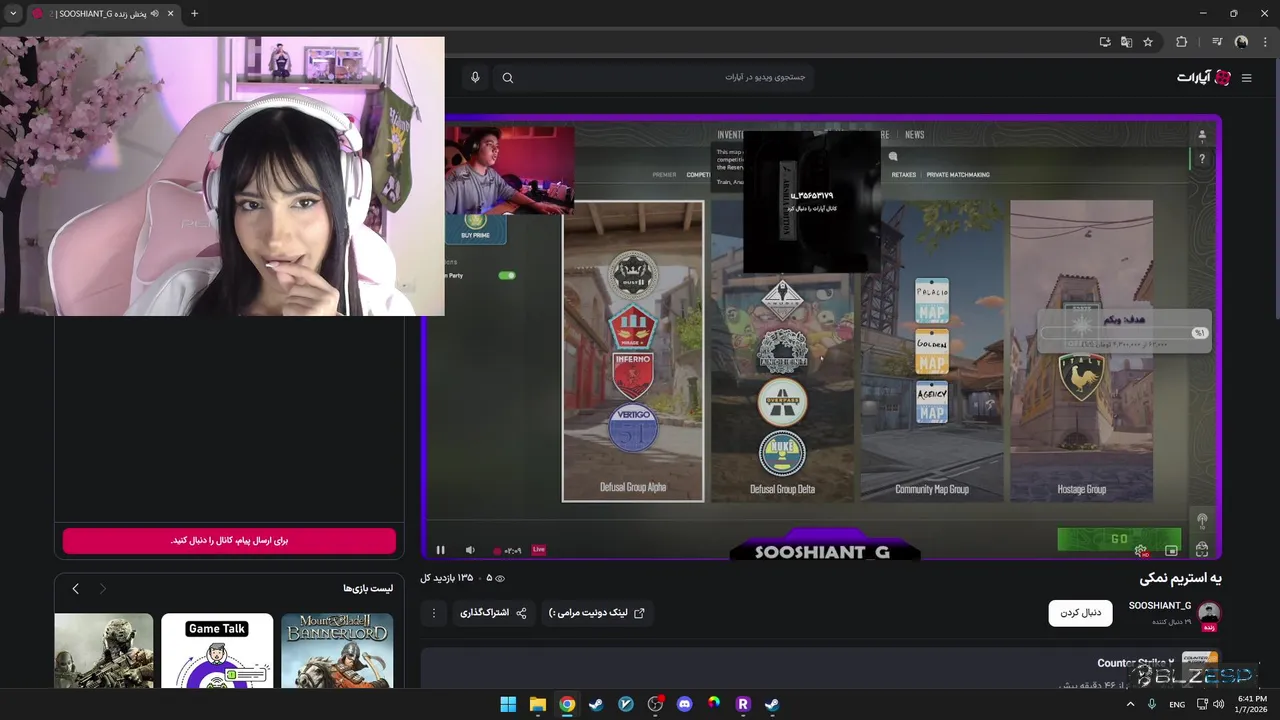Click the اشتراک‌گذاری share button
Viewport: 1280px width, 720px height.
pos(493,613)
